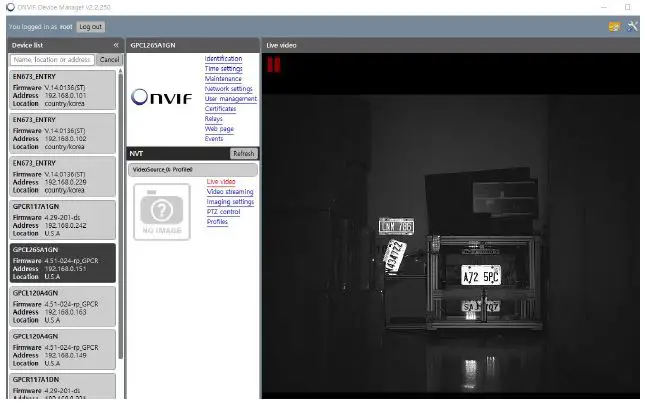Open Imaging settings

230,202
